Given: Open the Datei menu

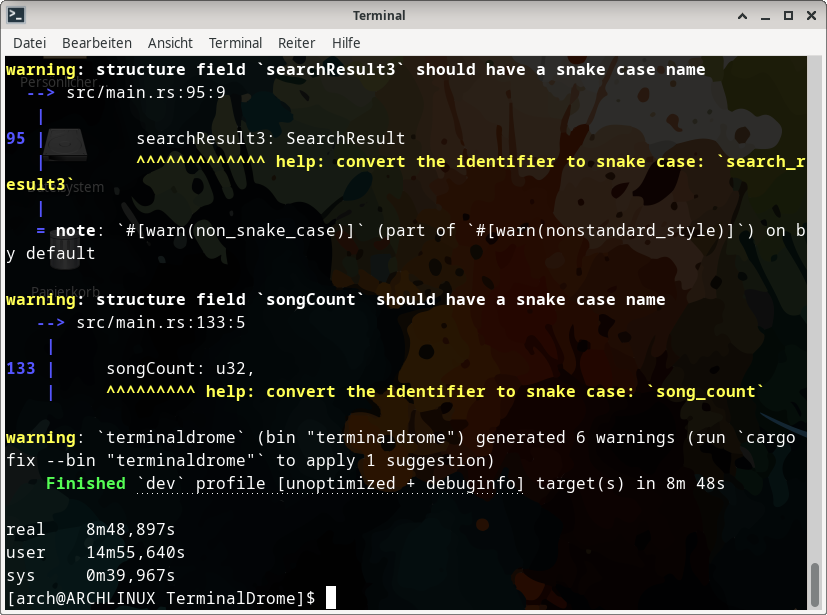Looking at the screenshot, I should click(x=30, y=43).
